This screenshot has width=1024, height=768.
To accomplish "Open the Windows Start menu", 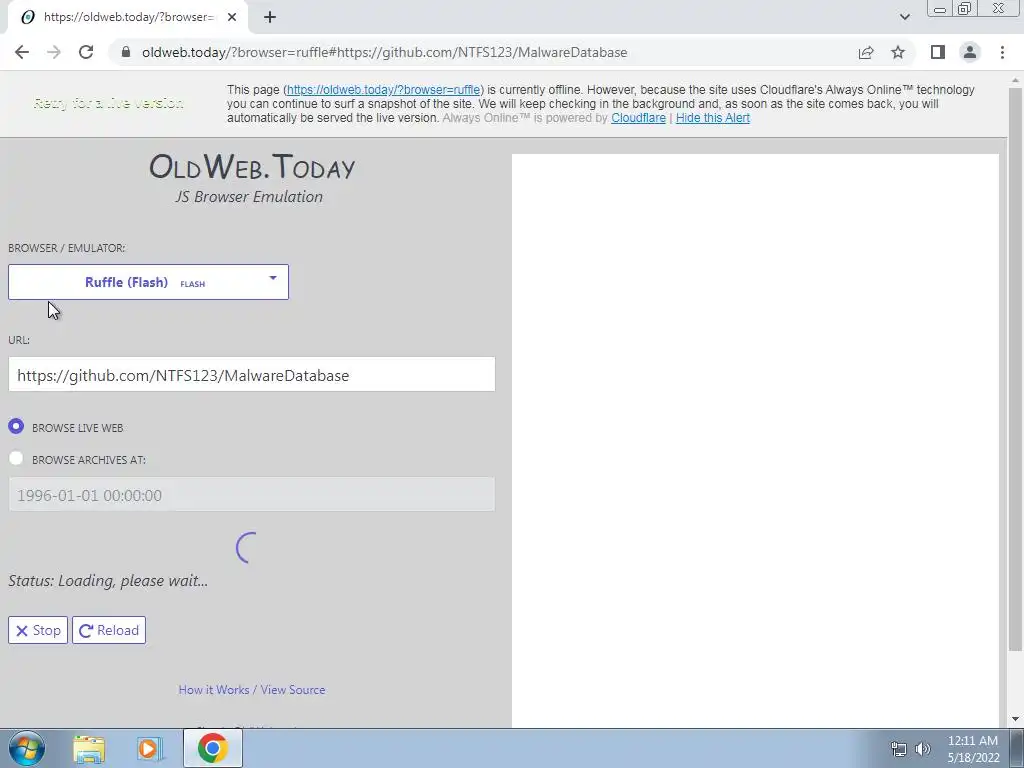I will (26, 748).
